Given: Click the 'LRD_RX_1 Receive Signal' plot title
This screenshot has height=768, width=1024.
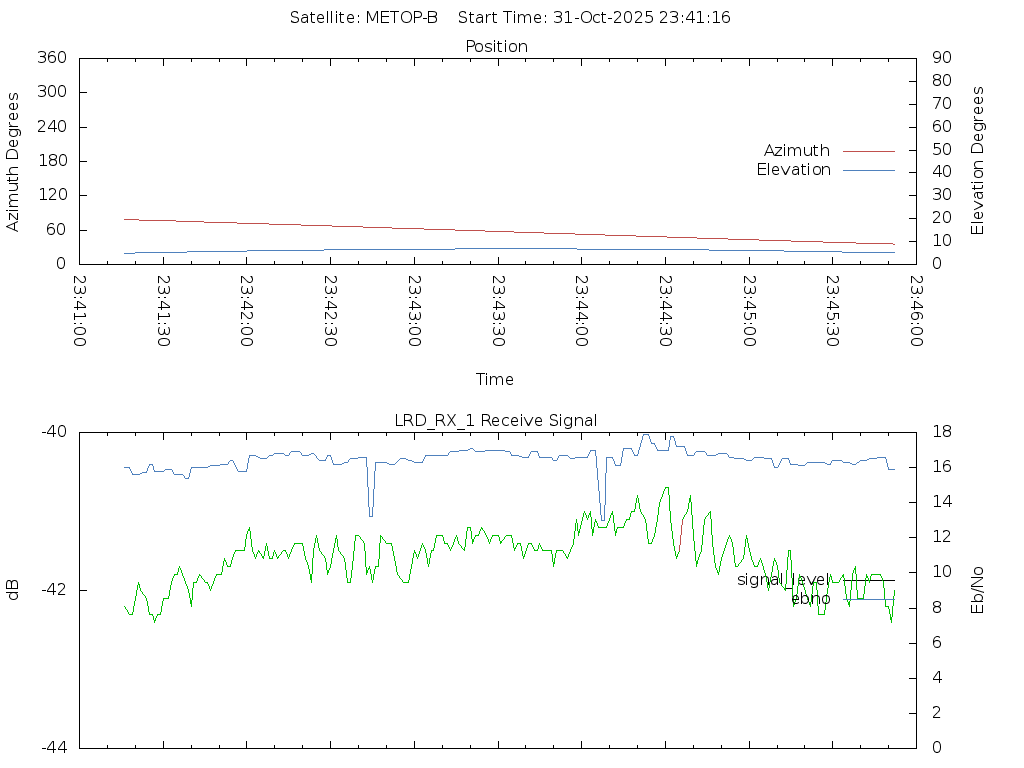Looking at the screenshot, I should point(496,421).
